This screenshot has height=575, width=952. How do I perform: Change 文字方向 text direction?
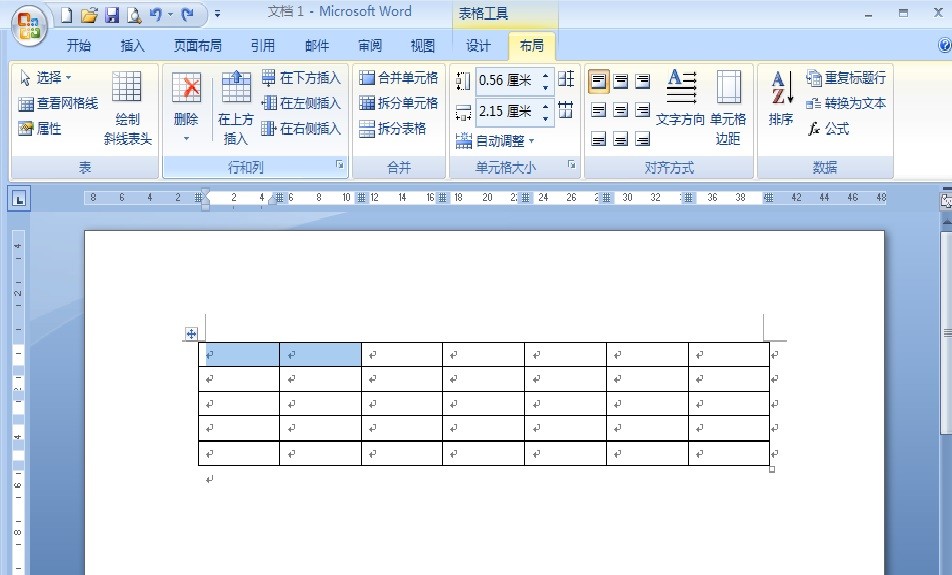point(680,98)
